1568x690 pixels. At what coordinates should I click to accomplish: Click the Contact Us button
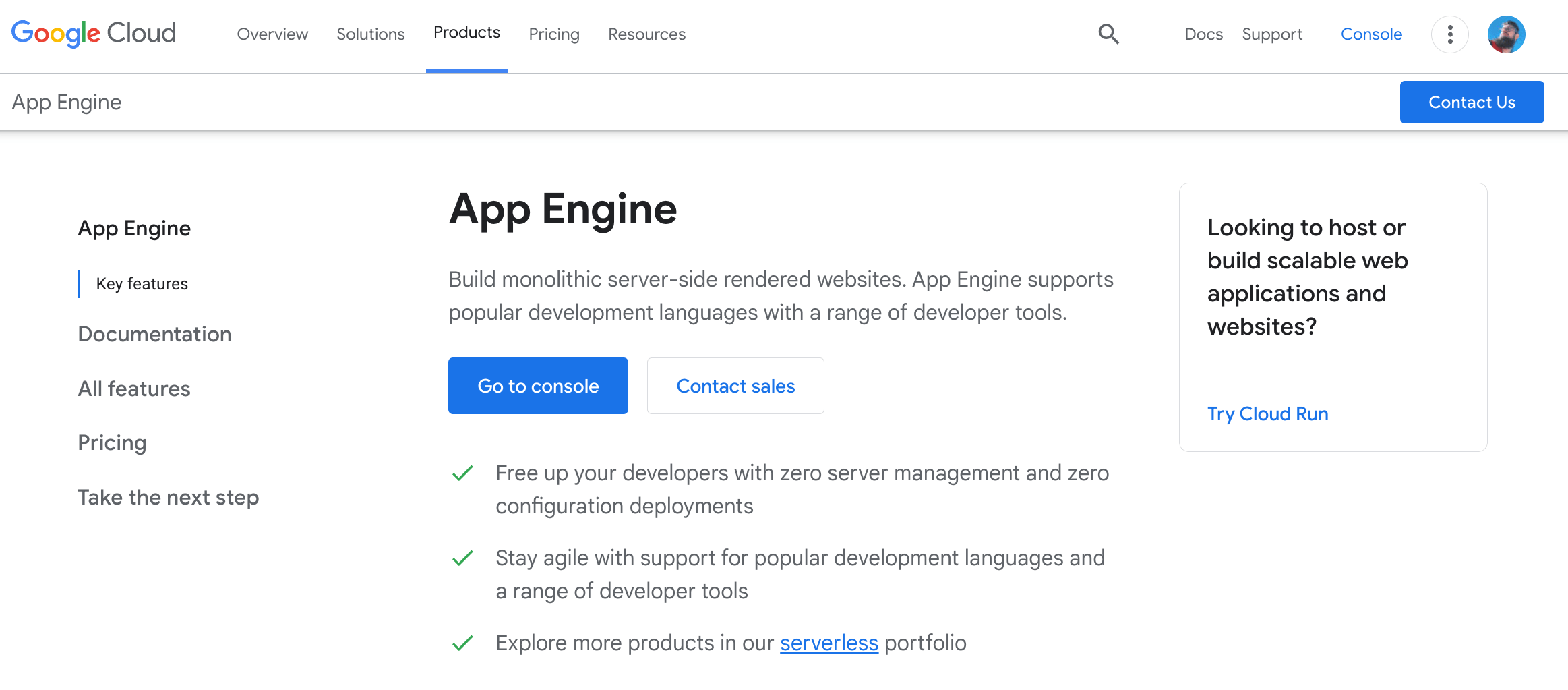1472,102
